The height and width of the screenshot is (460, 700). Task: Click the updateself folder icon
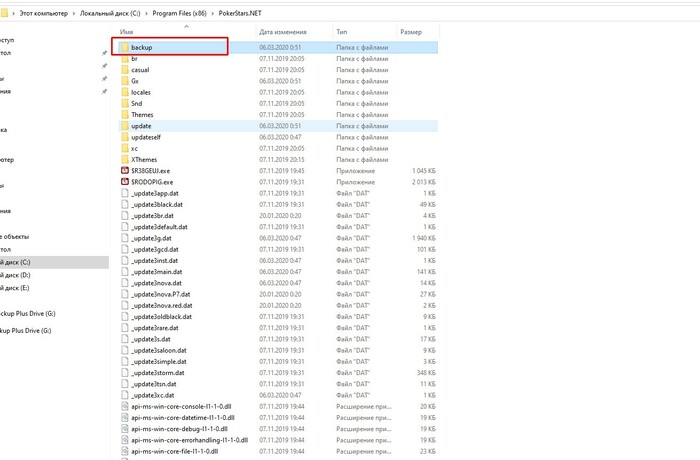[125, 137]
